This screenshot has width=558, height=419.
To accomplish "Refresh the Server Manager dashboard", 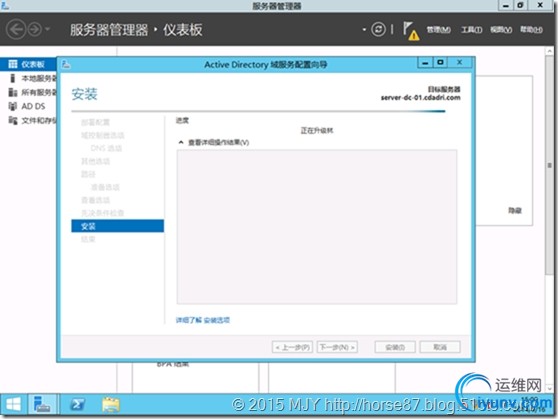I will 378,29.
